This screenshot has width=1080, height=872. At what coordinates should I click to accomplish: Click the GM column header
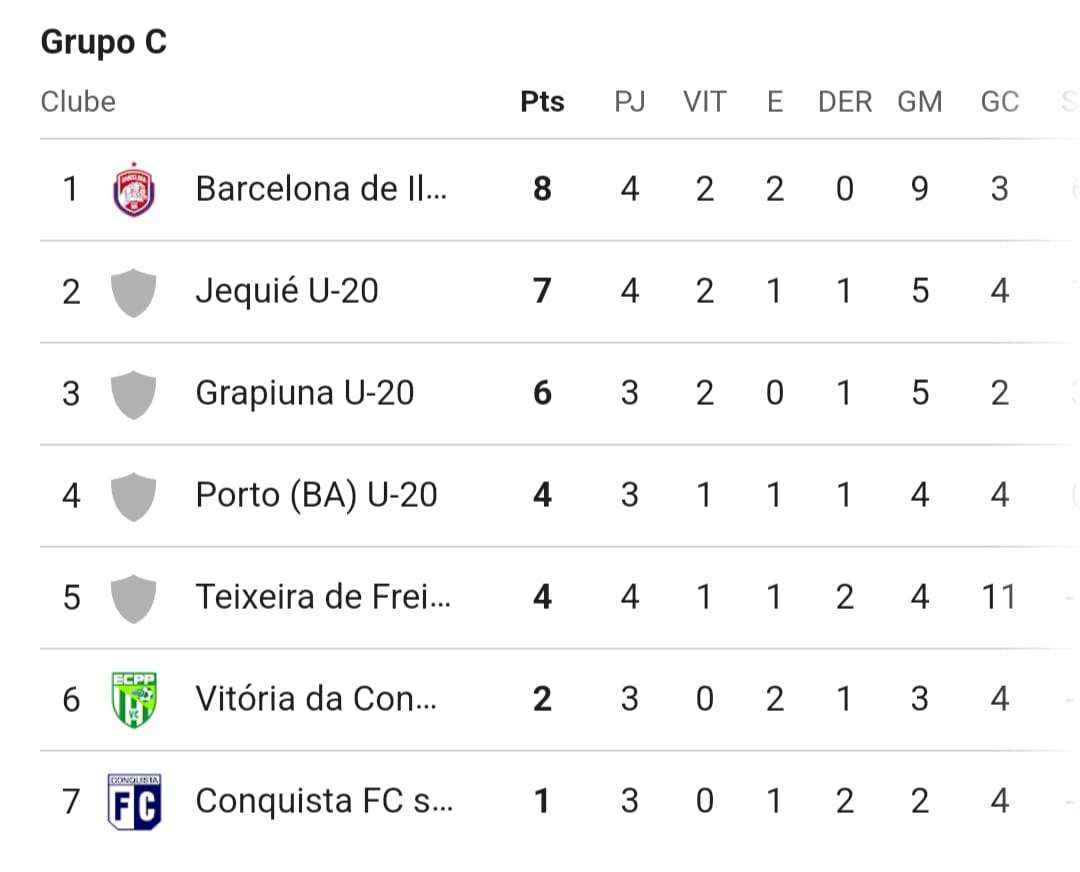(x=920, y=102)
